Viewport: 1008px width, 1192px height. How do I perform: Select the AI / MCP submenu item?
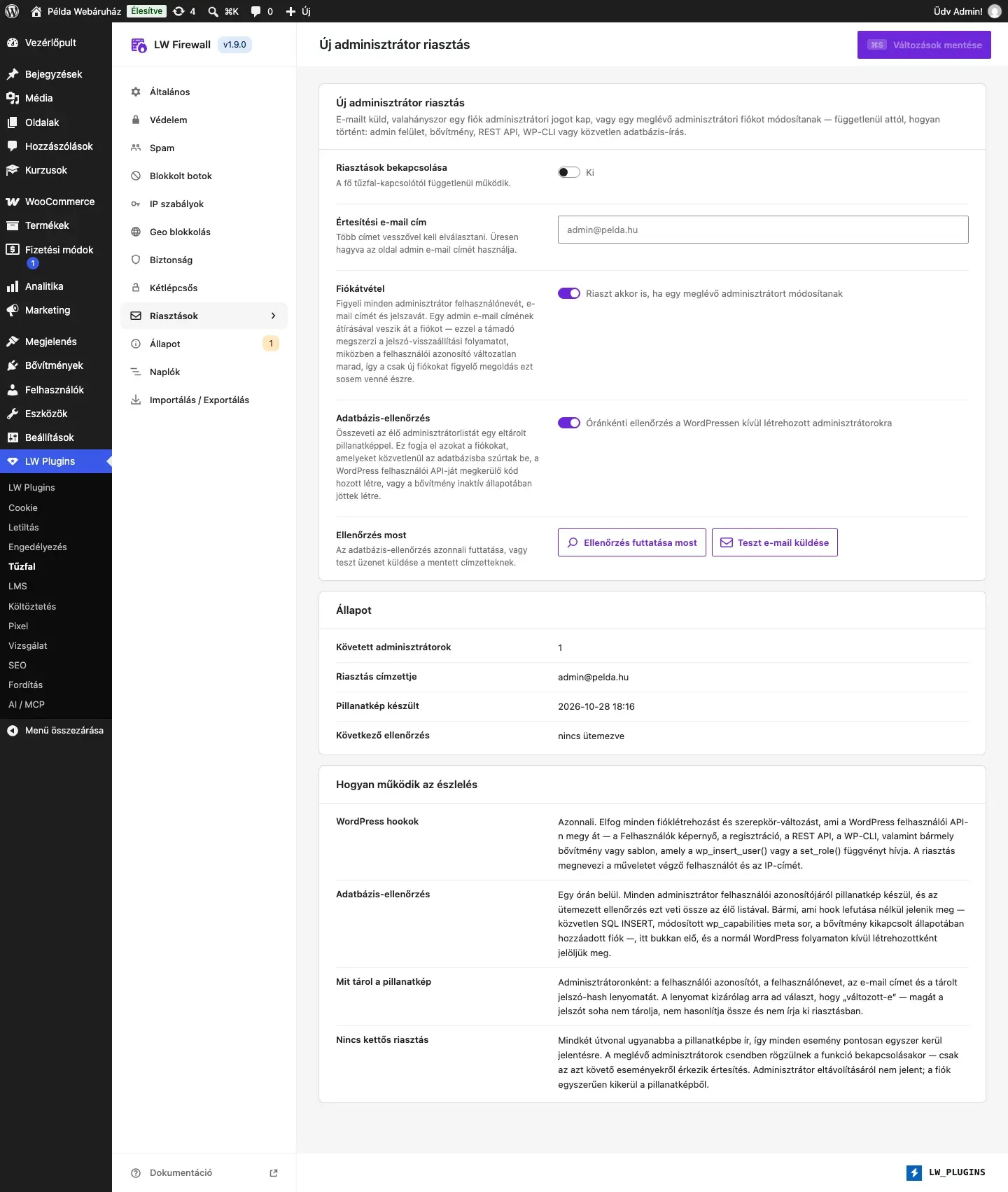[x=27, y=705]
